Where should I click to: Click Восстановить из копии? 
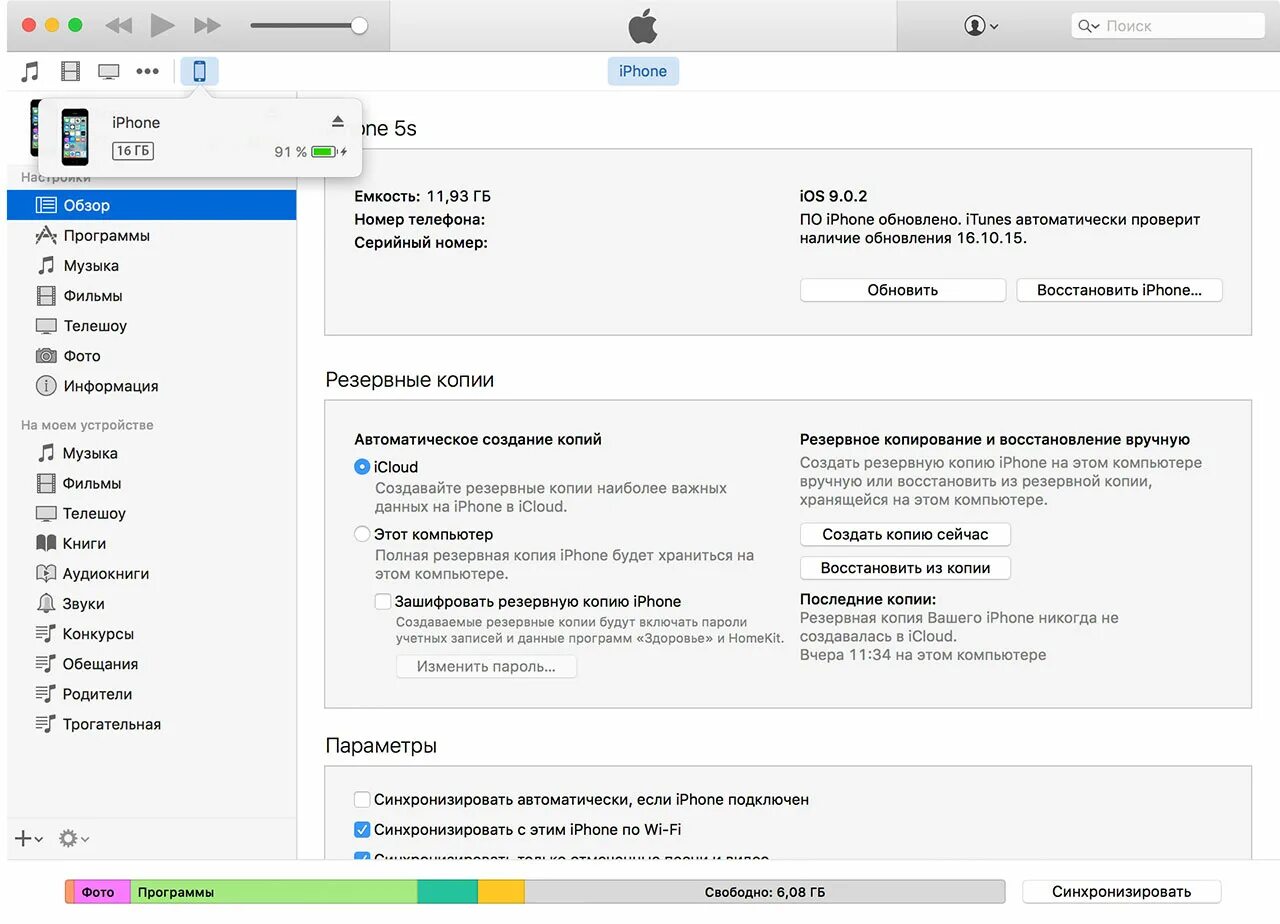coord(905,568)
